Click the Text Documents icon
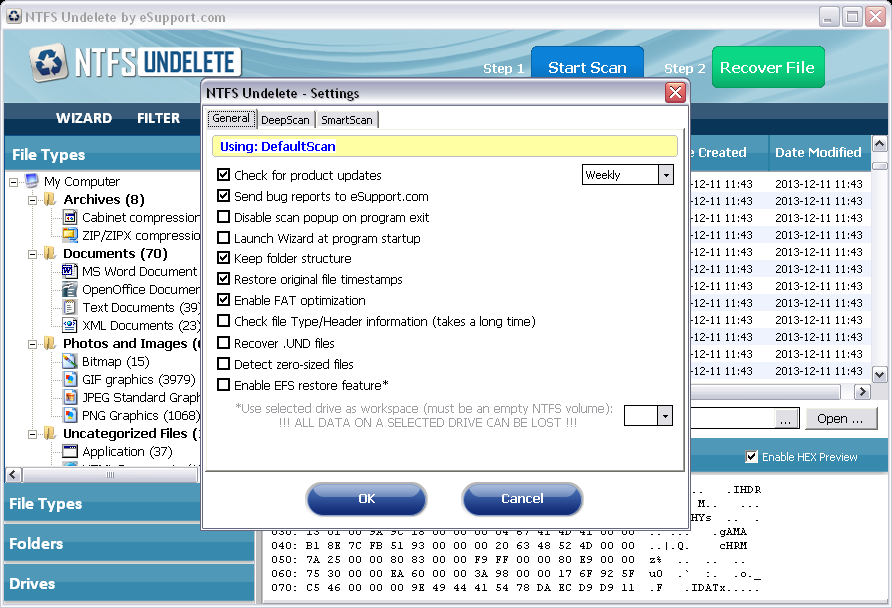Viewport: 892px width, 608px height. (x=70, y=307)
